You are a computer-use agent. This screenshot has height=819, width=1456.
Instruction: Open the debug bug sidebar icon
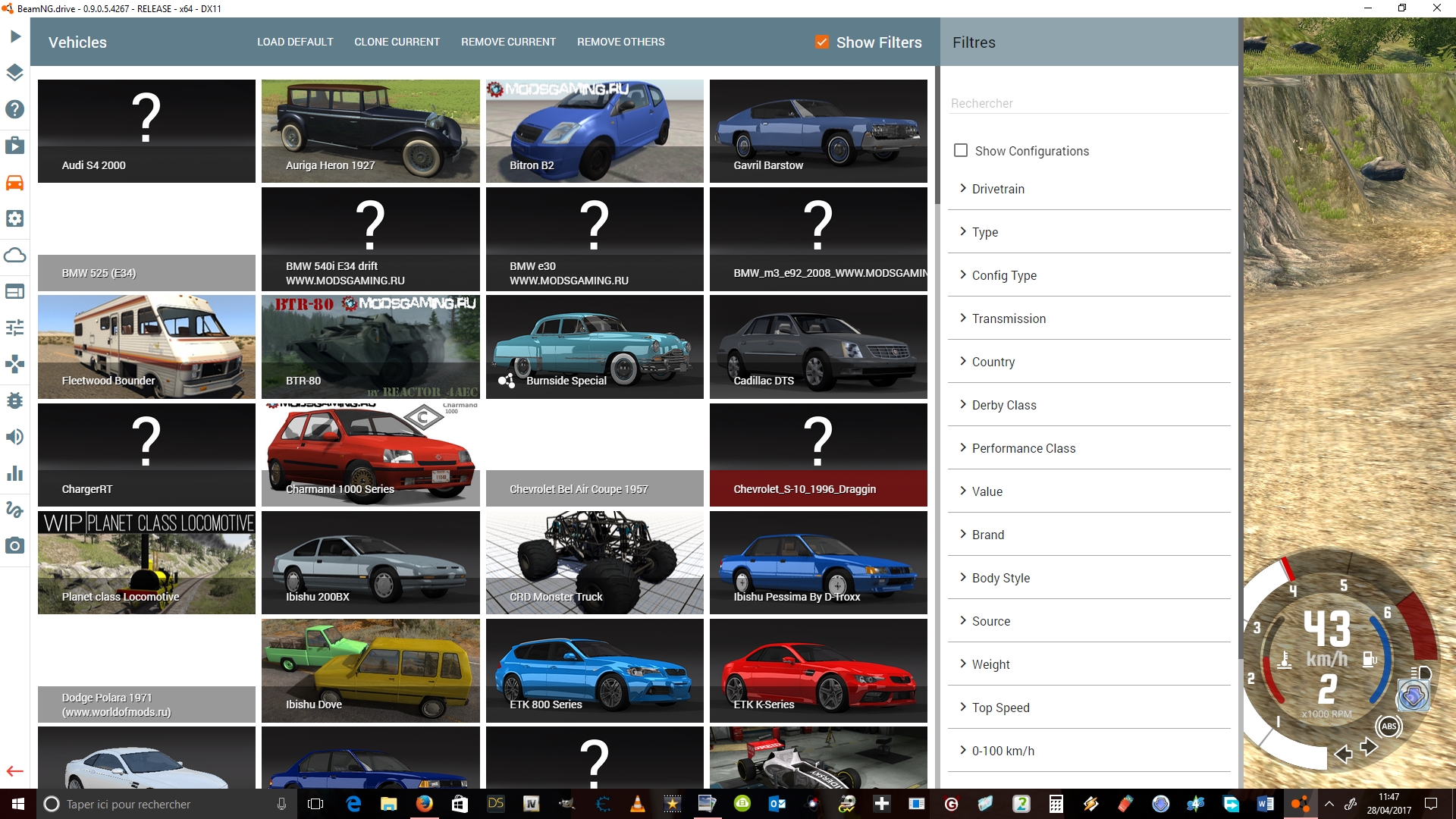[x=15, y=400]
